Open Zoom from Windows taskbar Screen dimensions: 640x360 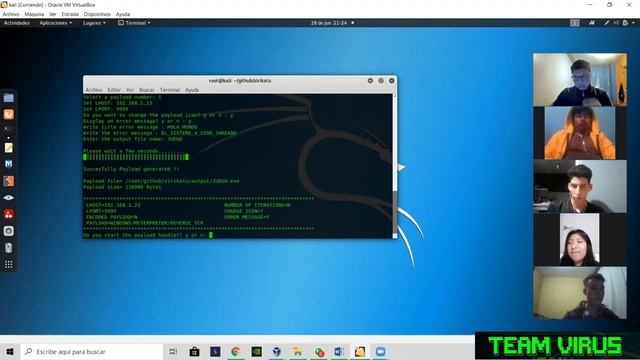[380, 351]
